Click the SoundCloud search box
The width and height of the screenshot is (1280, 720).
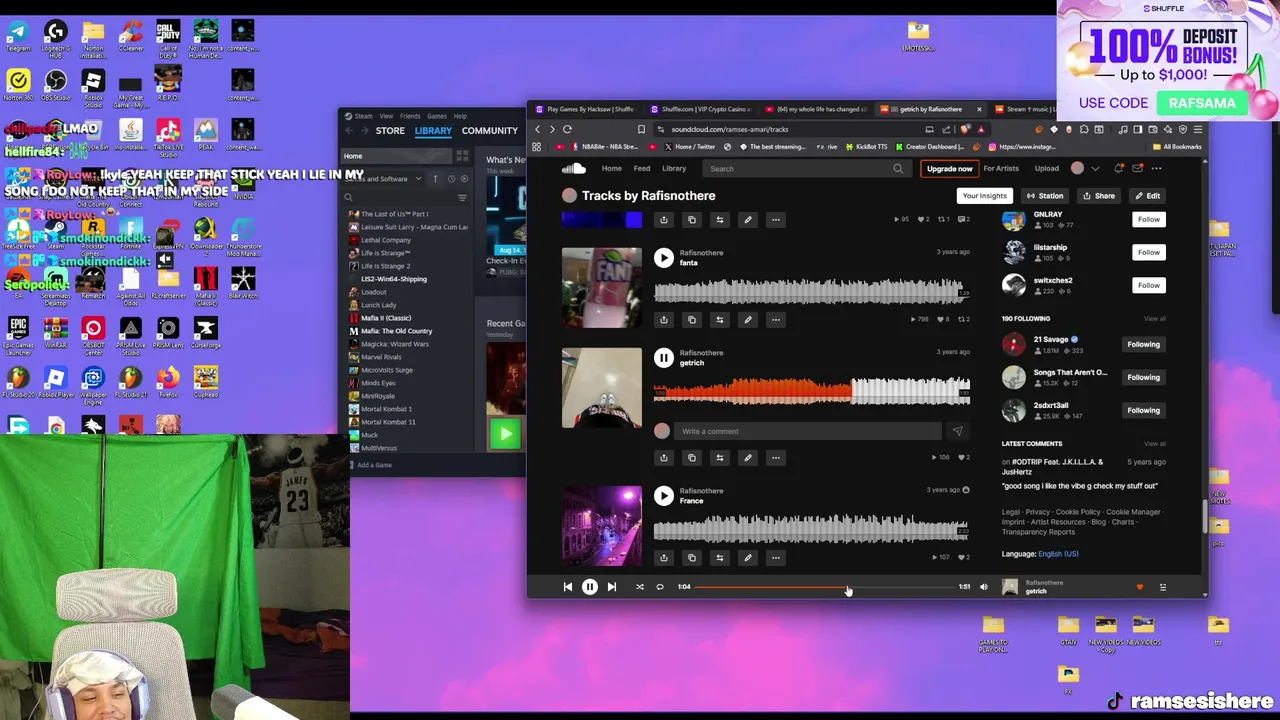pos(806,169)
